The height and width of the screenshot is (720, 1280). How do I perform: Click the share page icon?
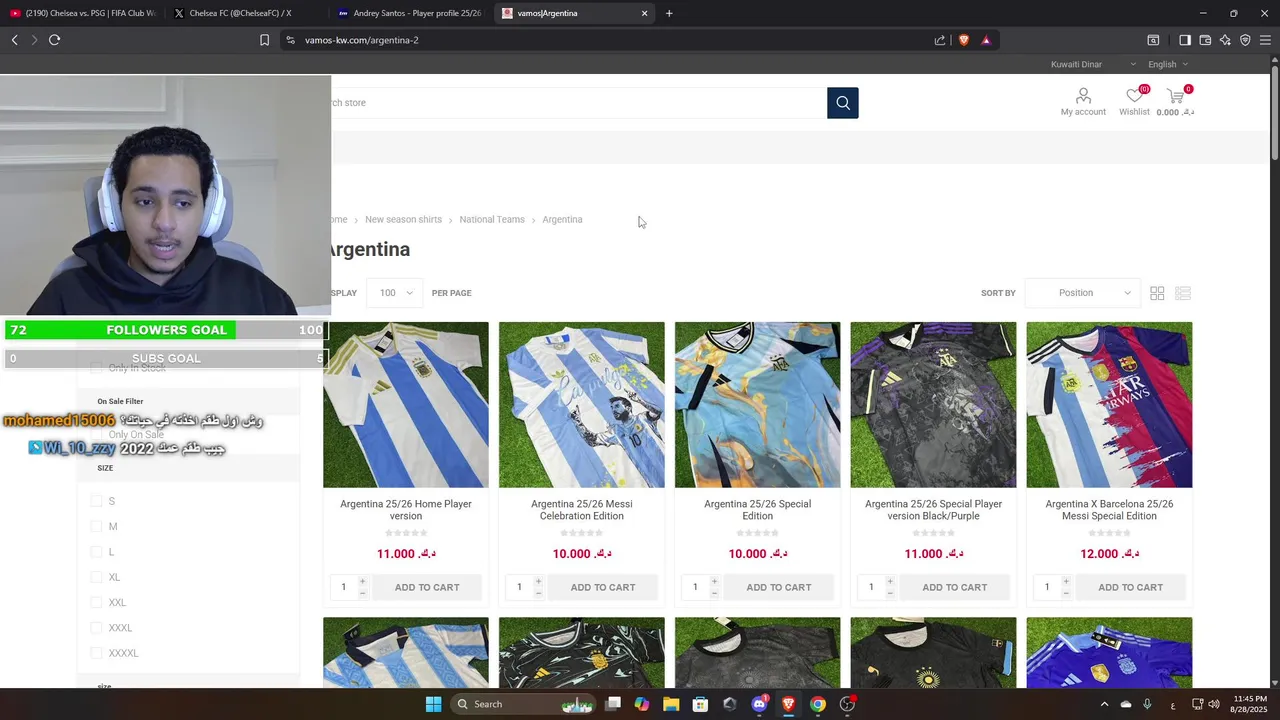click(940, 40)
